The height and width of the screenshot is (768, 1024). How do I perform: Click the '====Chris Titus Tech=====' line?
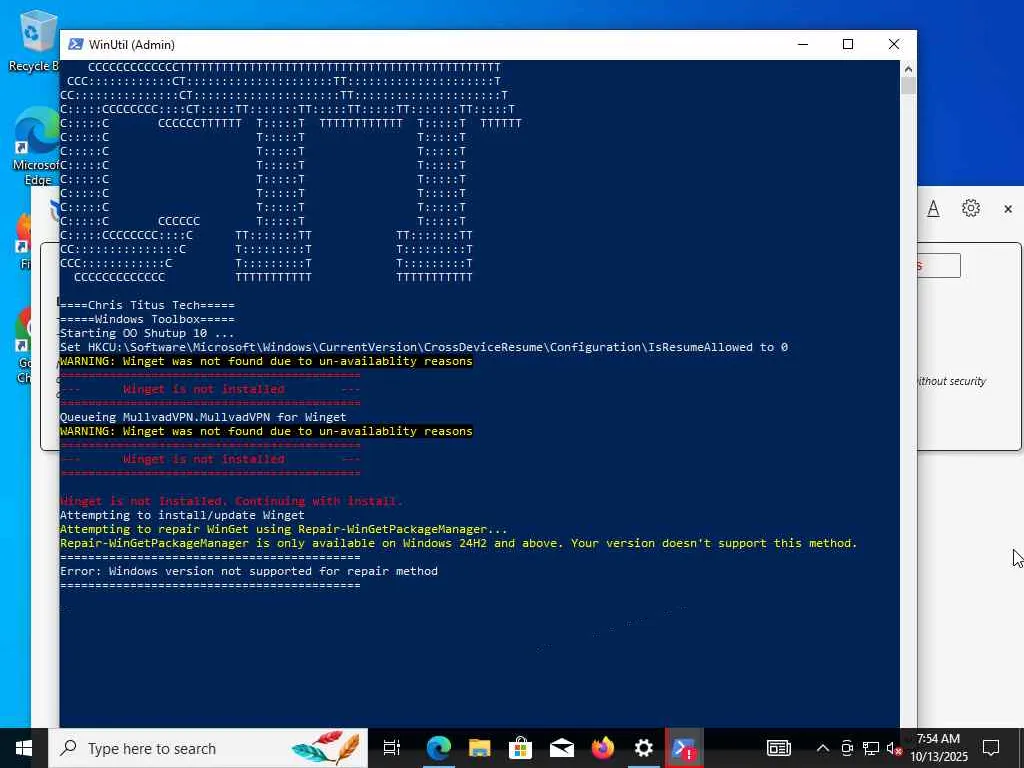click(147, 305)
